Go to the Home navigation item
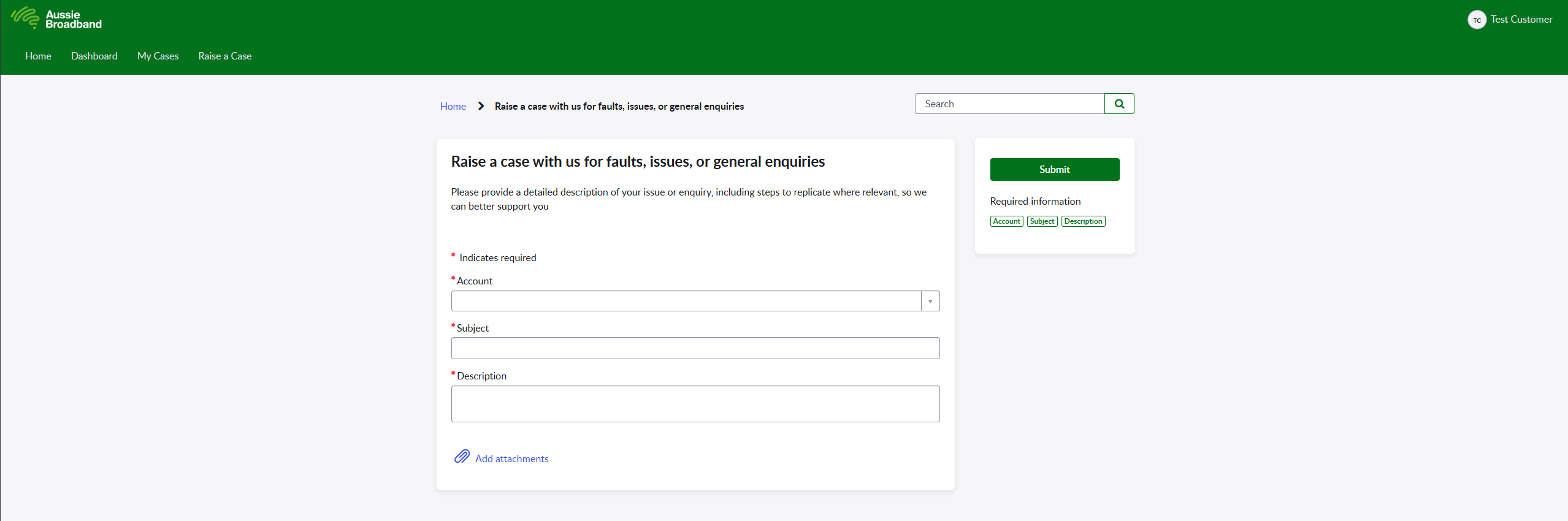1568x521 pixels. [38, 56]
